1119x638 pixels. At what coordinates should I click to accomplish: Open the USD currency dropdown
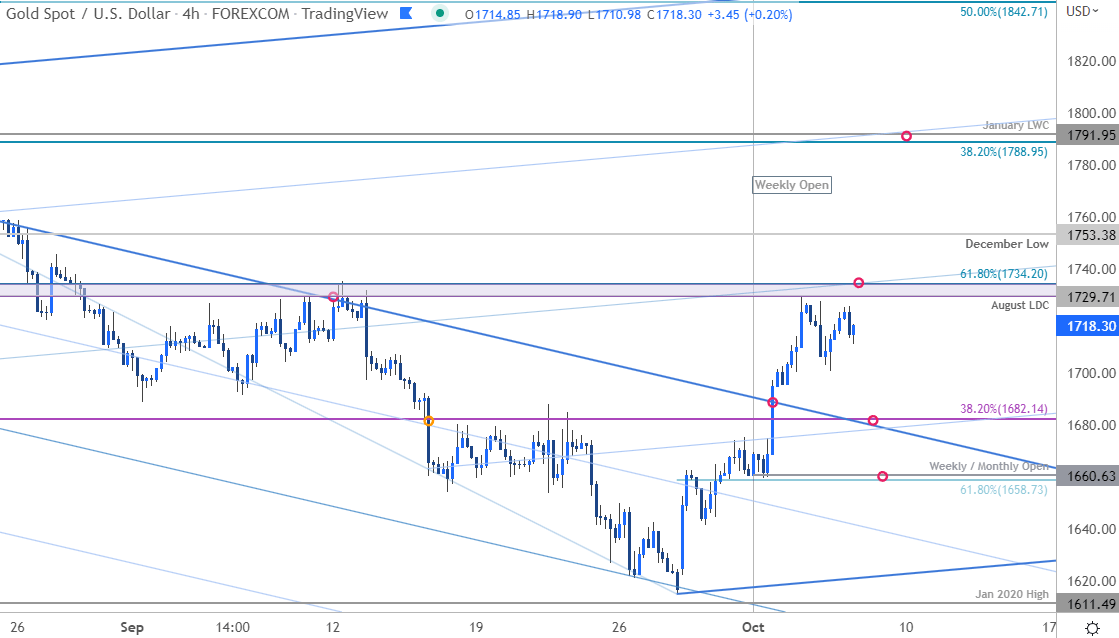[1082, 11]
